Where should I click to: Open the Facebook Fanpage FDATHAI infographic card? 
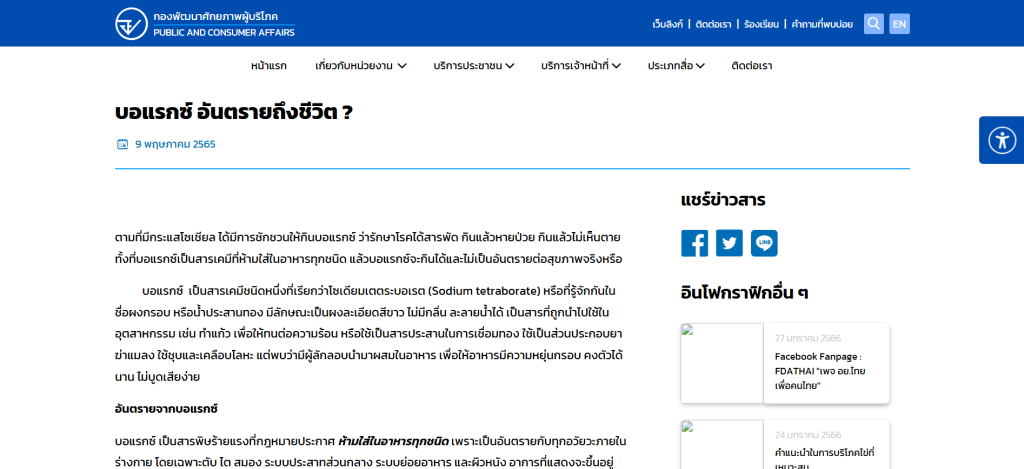(825, 370)
